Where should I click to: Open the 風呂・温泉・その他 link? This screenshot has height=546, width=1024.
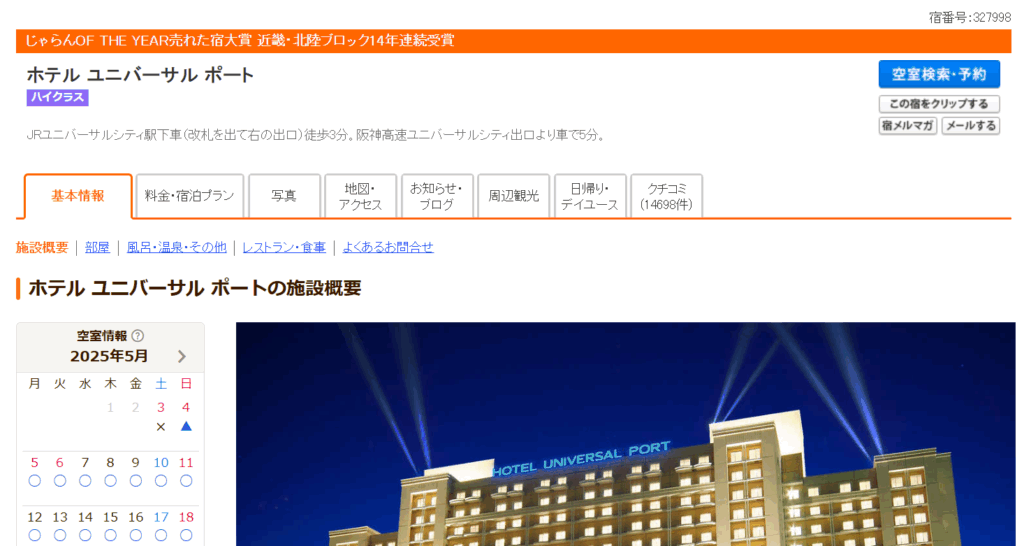click(x=176, y=248)
